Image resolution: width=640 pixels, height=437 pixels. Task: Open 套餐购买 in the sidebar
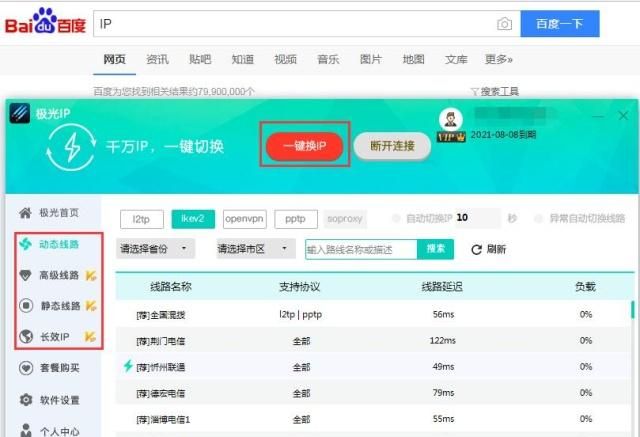click(x=49, y=368)
